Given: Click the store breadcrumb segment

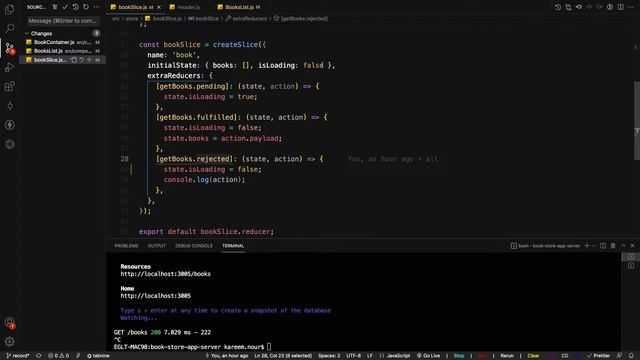Looking at the screenshot, I should point(132,19).
